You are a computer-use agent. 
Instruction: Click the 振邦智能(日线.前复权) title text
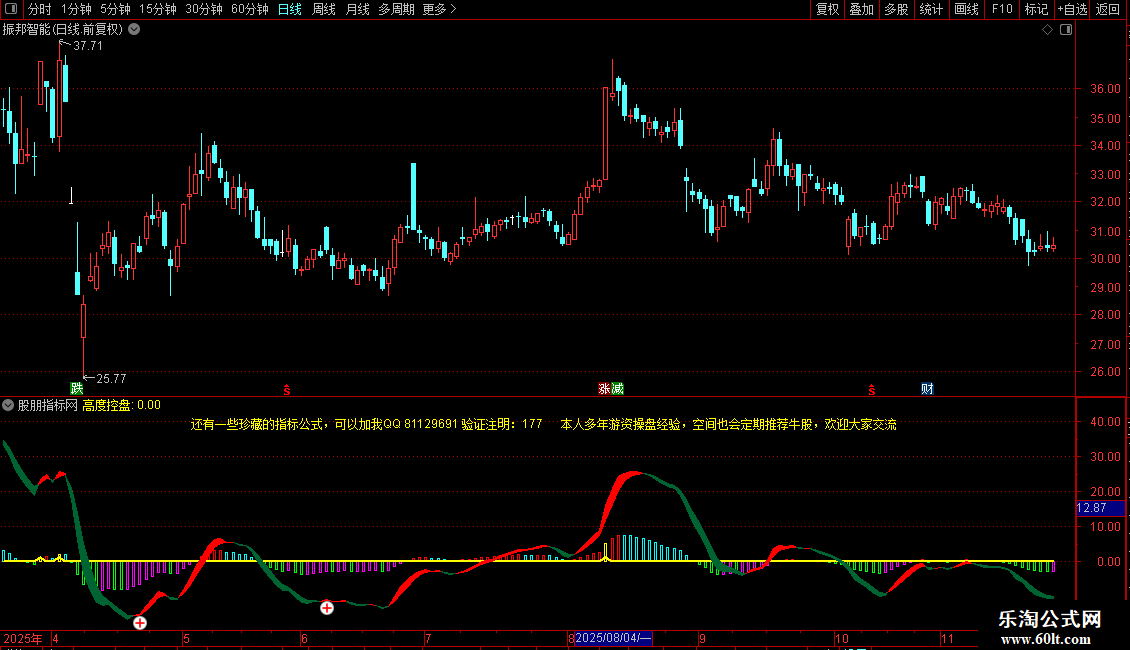pos(63,30)
